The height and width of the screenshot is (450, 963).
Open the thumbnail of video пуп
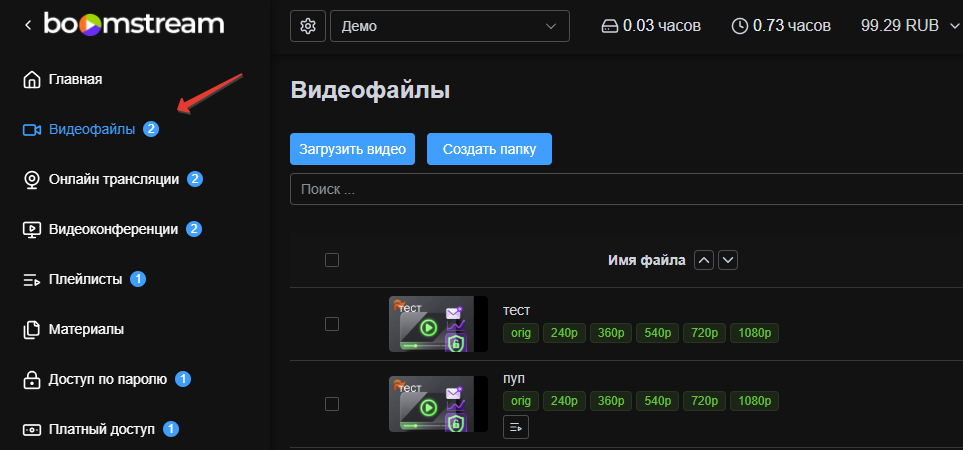click(439, 404)
